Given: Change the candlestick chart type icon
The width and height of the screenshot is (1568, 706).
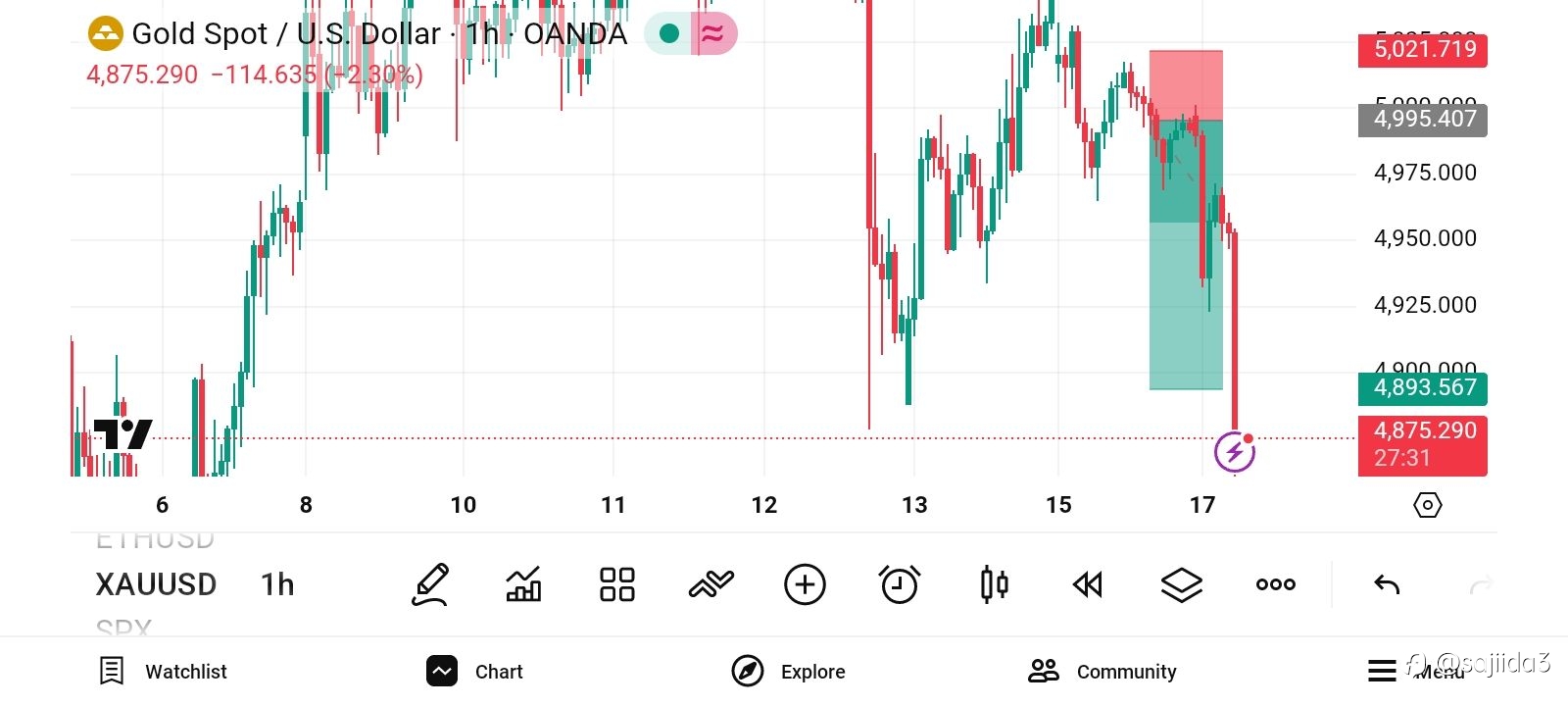Looking at the screenshot, I should tap(994, 585).
